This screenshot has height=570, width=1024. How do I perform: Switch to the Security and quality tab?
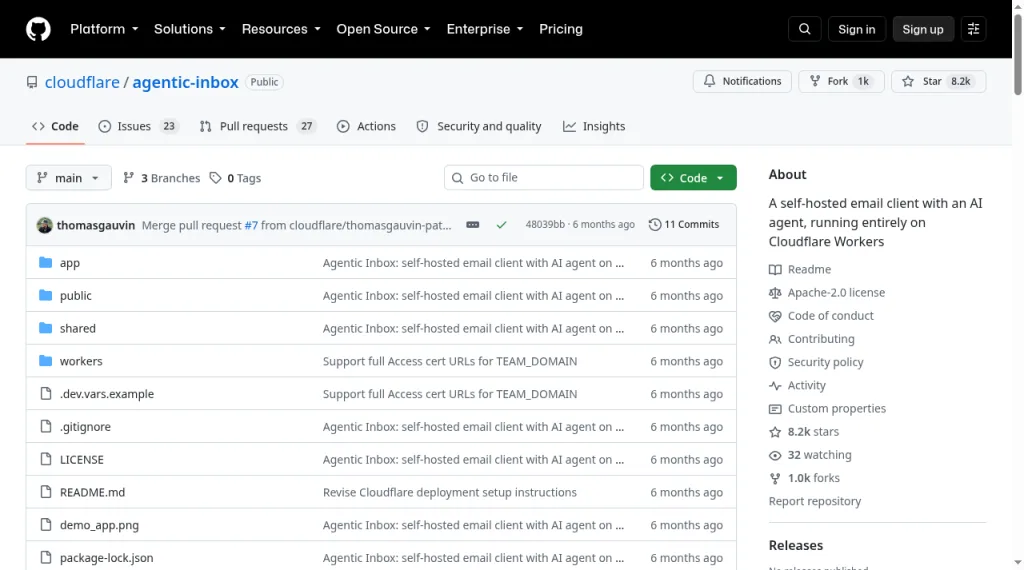[479, 126]
